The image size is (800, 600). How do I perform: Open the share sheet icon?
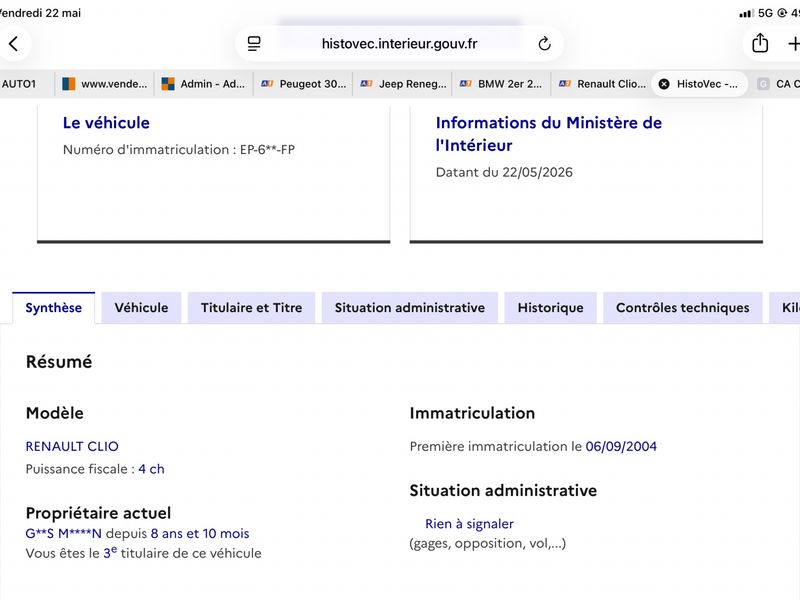point(760,43)
